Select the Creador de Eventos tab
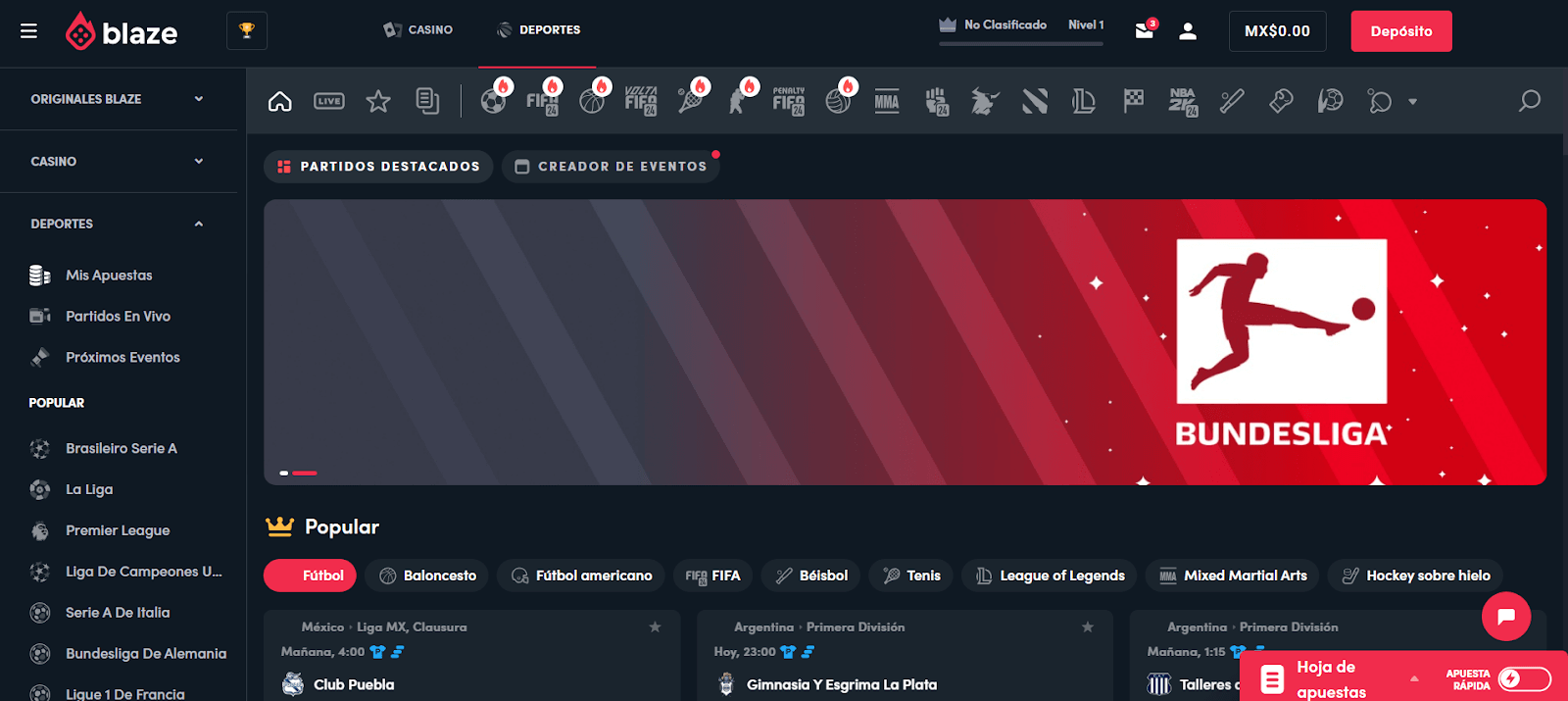The width and height of the screenshot is (1568, 701). pyautogui.click(x=612, y=167)
